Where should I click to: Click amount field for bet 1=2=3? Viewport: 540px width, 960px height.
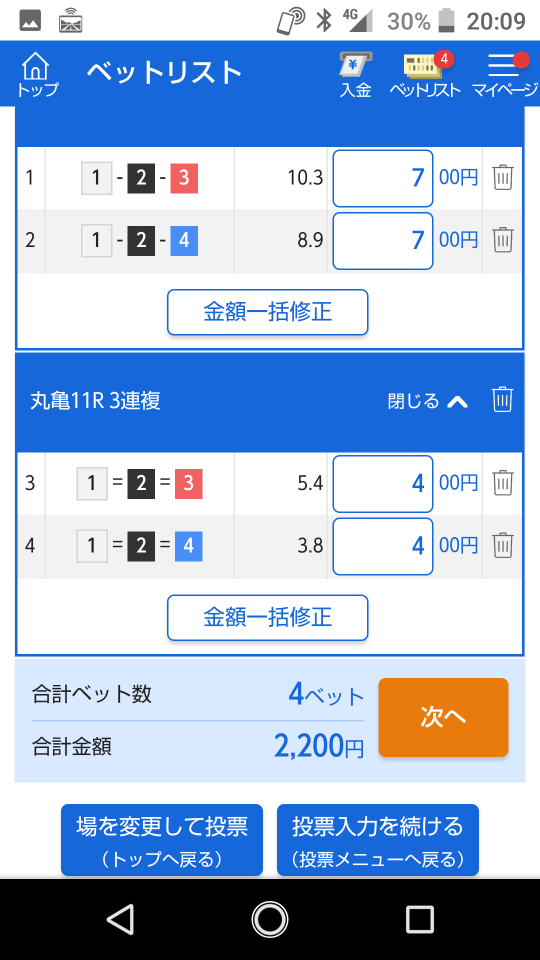(383, 484)
